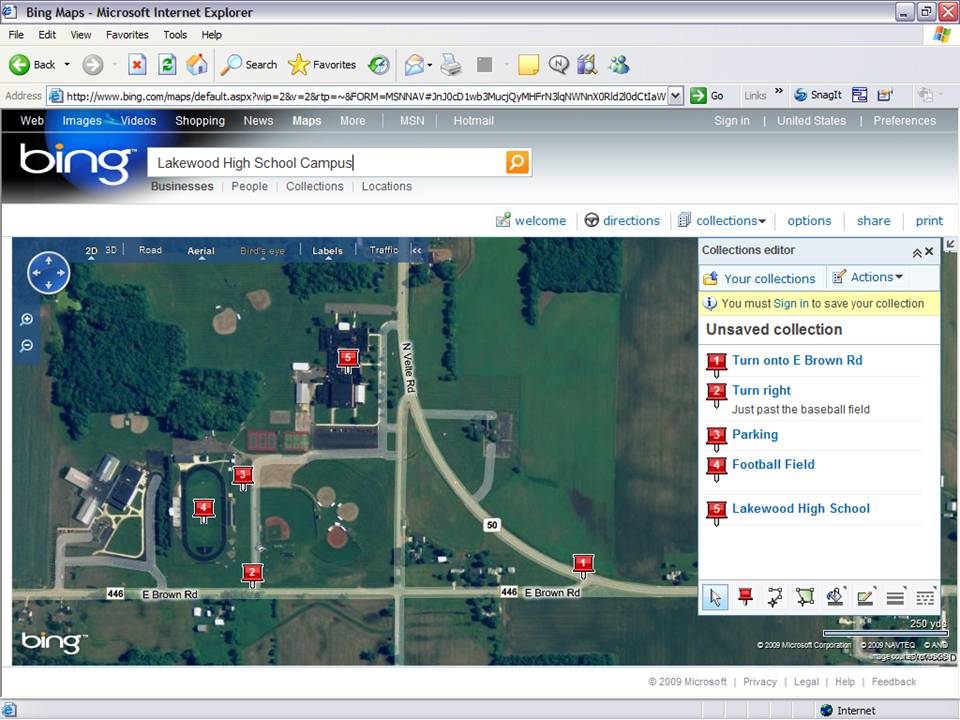
Task: Select the Locations search category
Action: (386, 186)
